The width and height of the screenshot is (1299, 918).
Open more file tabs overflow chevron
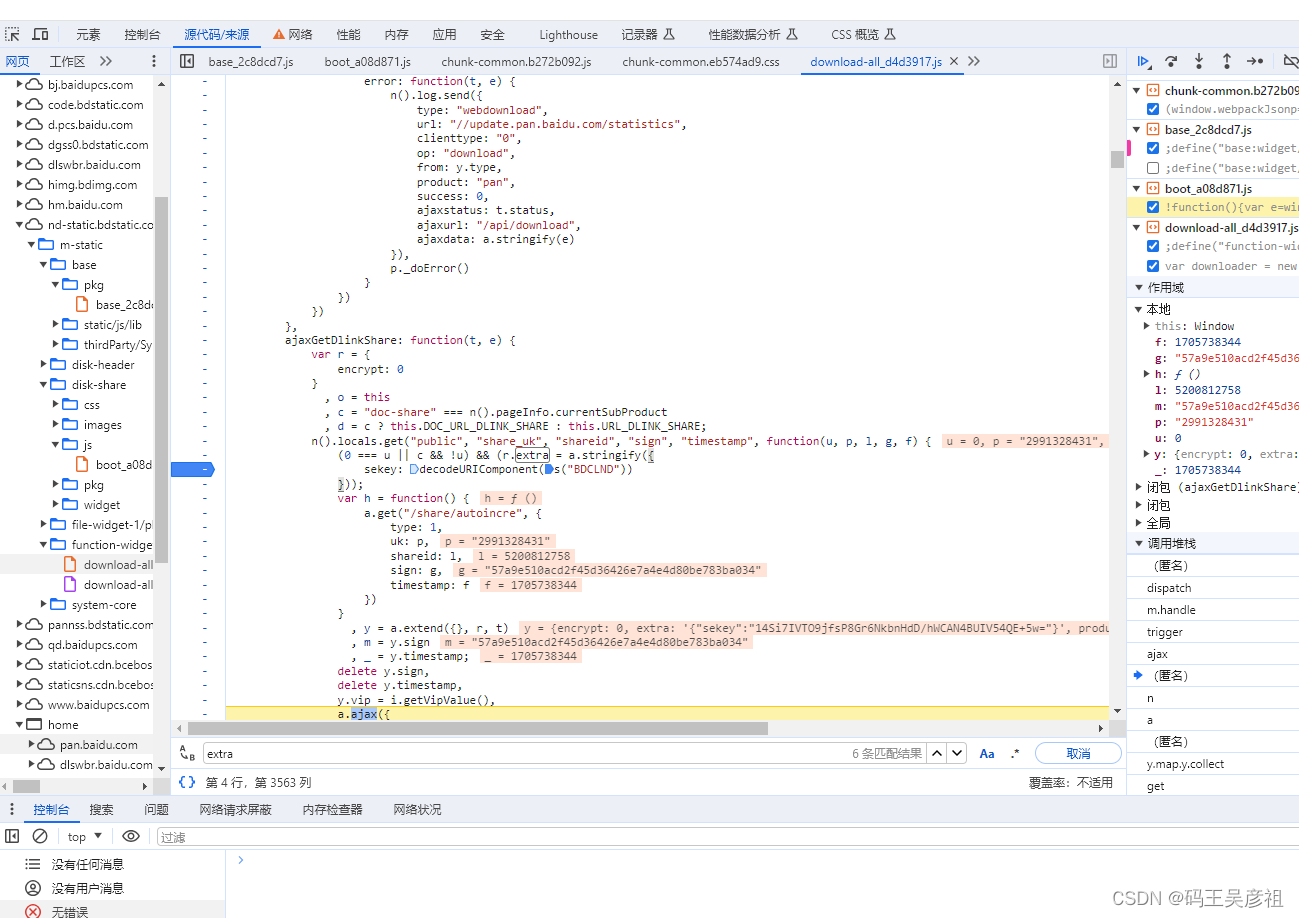pyautogui.click(x=974, y=61)
